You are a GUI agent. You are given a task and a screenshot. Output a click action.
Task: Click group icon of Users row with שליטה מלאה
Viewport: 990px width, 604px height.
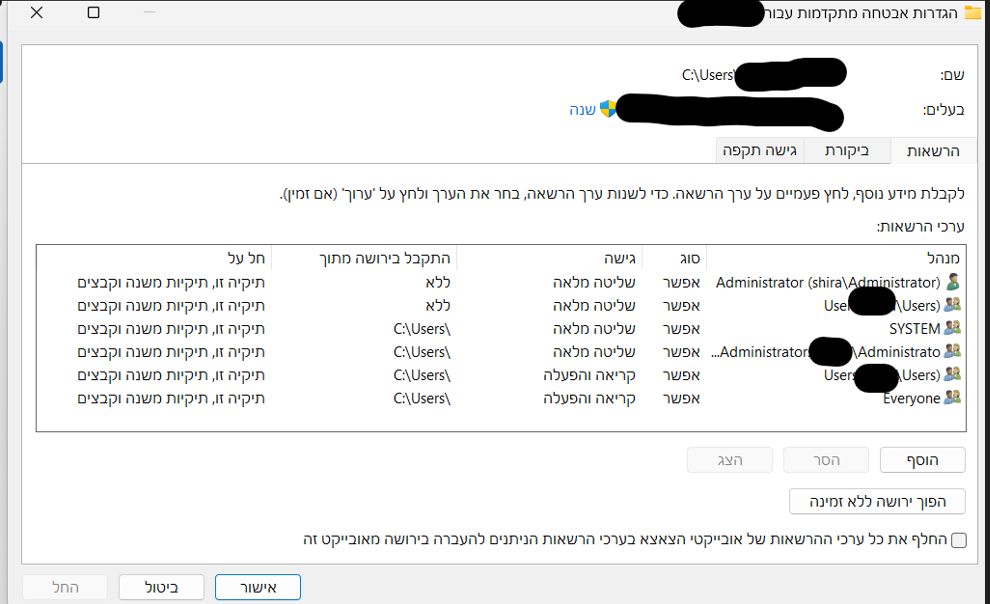click(952, 305)
